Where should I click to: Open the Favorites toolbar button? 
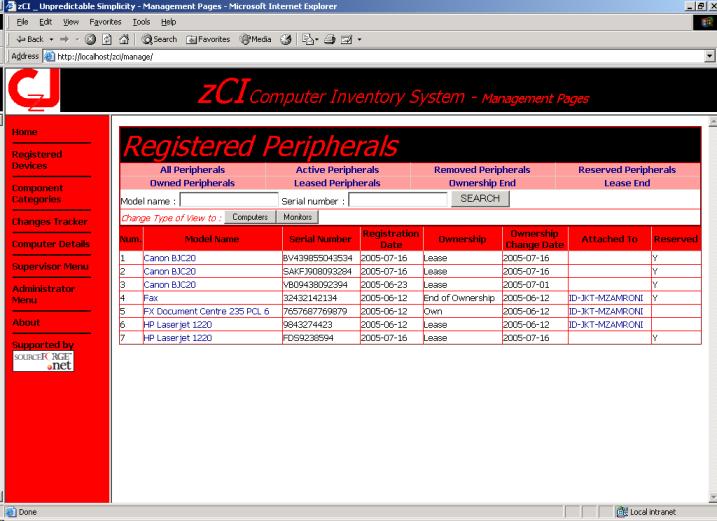[208, 39]
